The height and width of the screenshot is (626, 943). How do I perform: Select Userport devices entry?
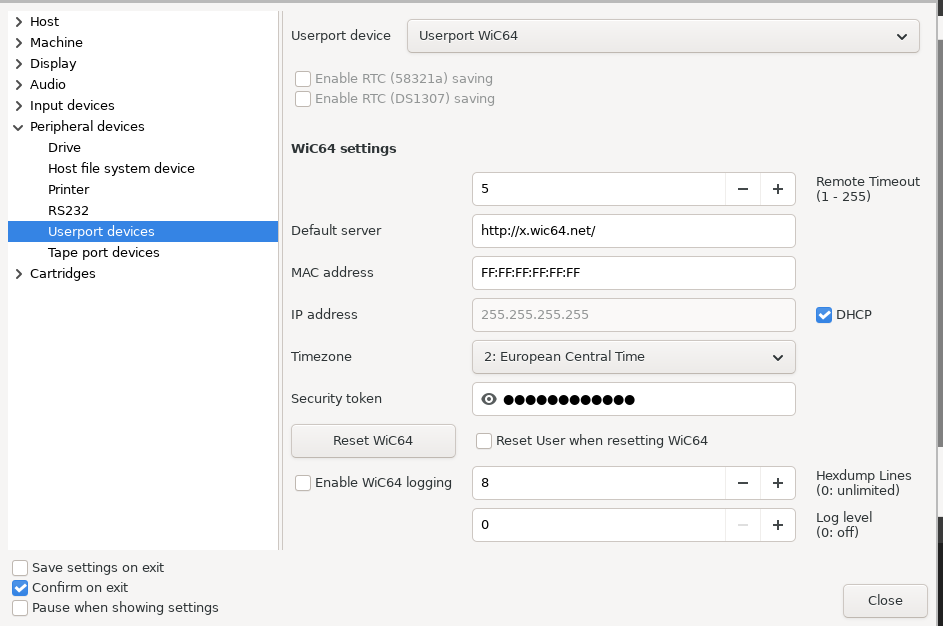pyautogui.click(x=143, y=232)
